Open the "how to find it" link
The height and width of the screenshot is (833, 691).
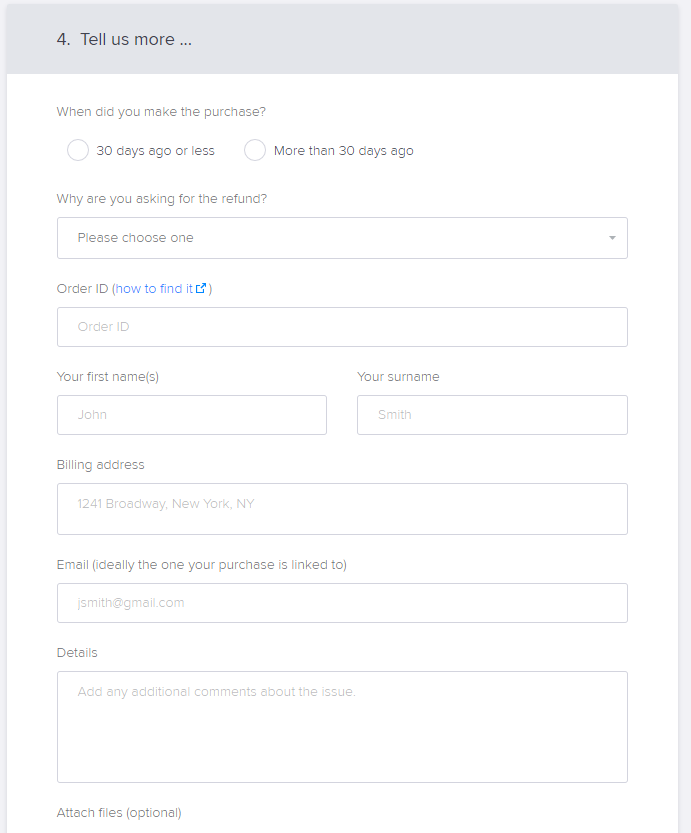[154, 288]
